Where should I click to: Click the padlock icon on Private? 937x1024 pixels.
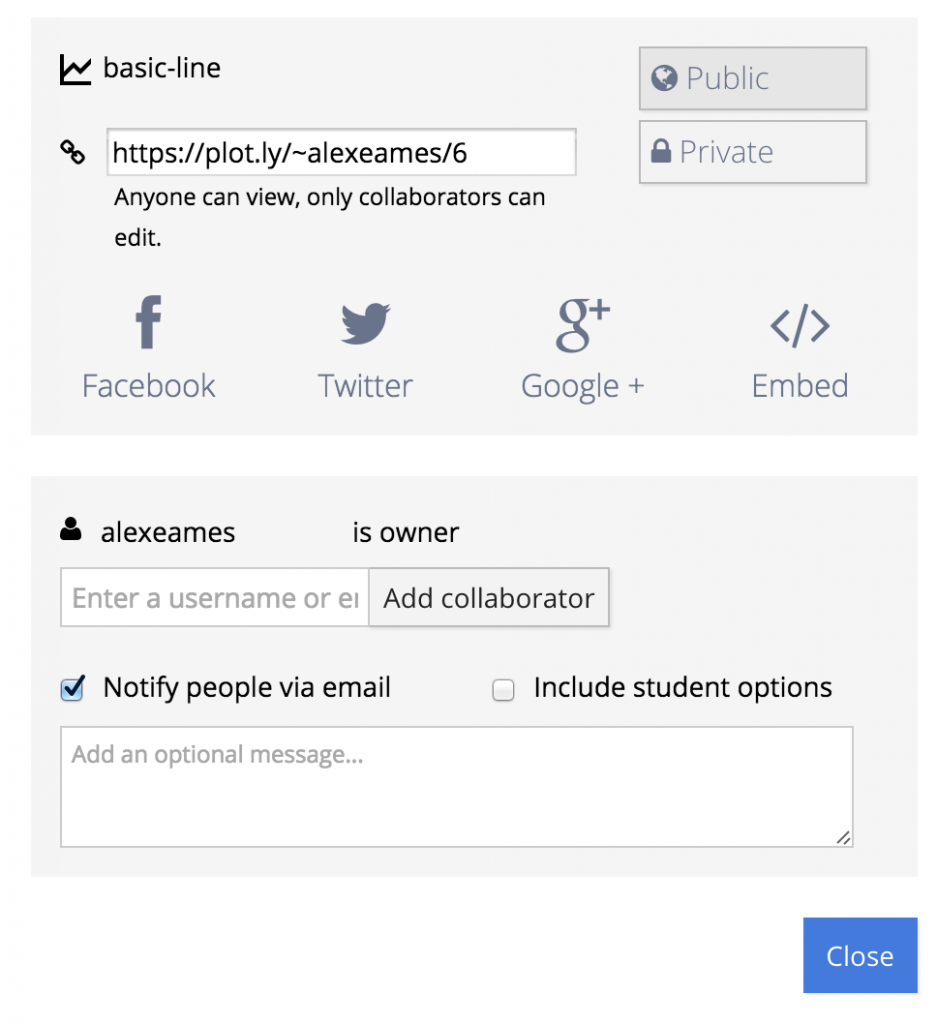660,152
